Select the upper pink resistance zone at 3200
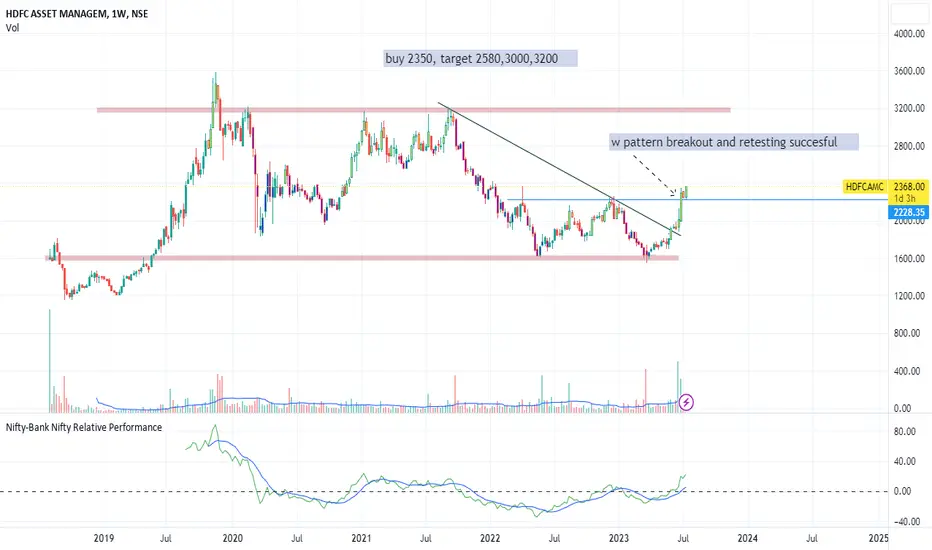The image size is (932, 550). pos(414,109)
